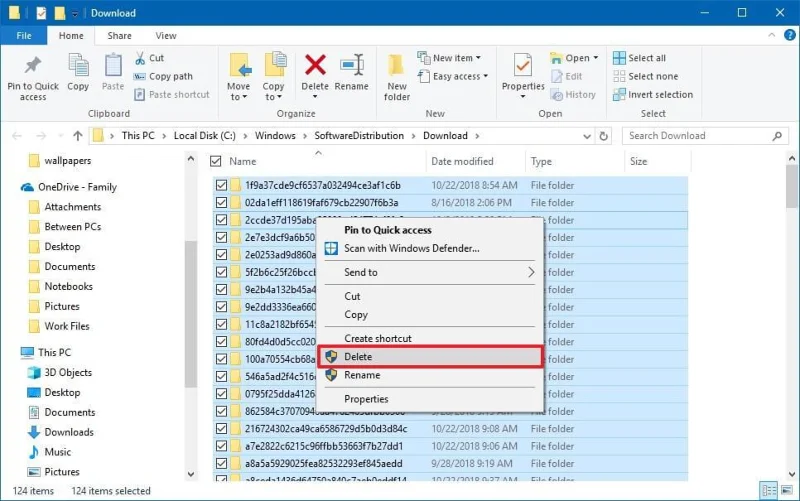The image size is (800, 501).
Task: Click the search magnifier icon
Action: point(777,136)
